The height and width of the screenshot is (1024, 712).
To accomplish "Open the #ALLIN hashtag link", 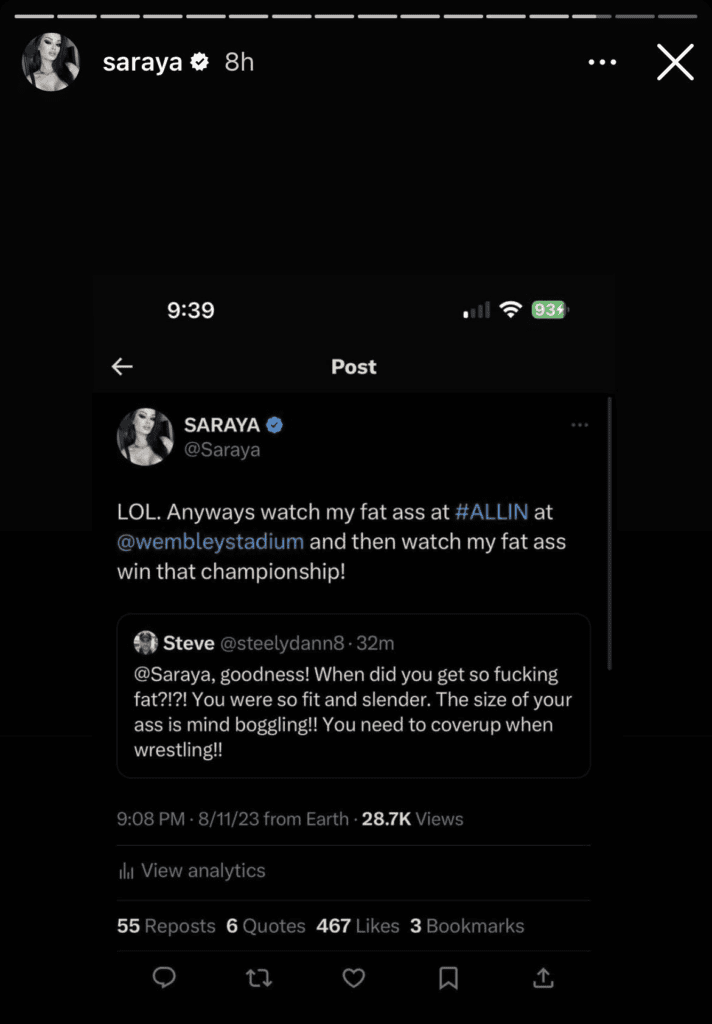I will pyautogui.click(x=492, y=512).
